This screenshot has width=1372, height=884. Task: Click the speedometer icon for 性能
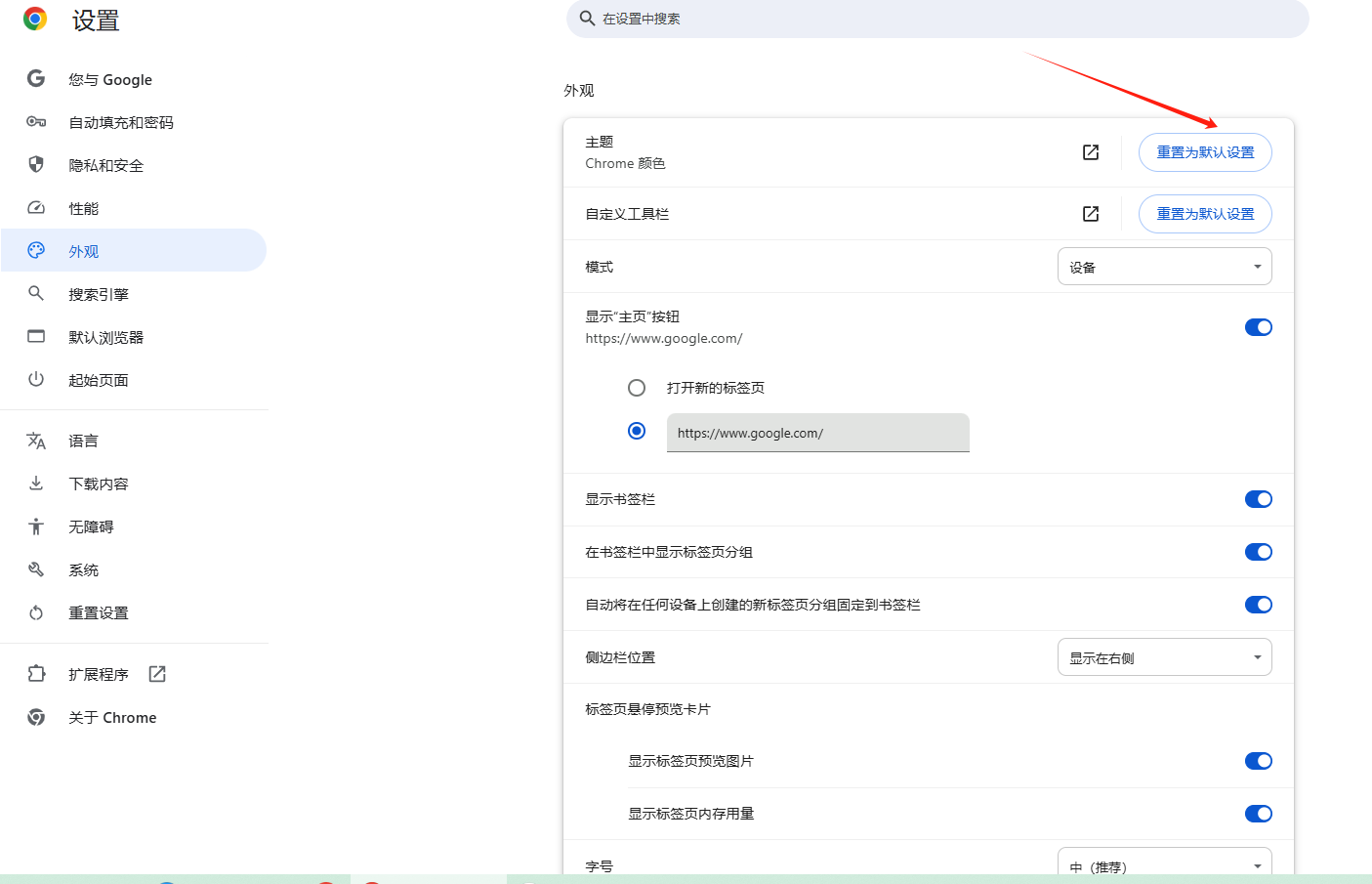point(36,207)
